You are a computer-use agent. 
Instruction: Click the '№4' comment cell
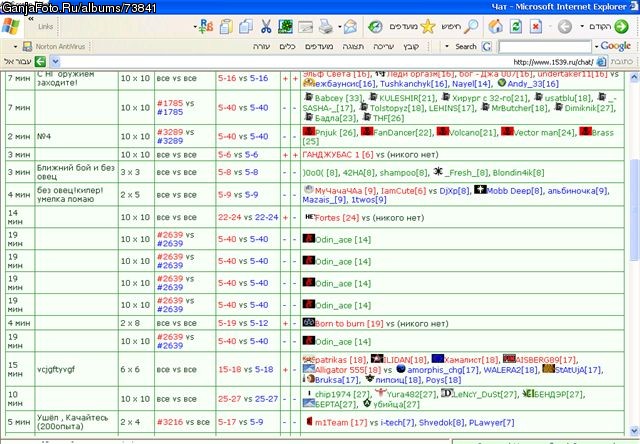point(76,136)
